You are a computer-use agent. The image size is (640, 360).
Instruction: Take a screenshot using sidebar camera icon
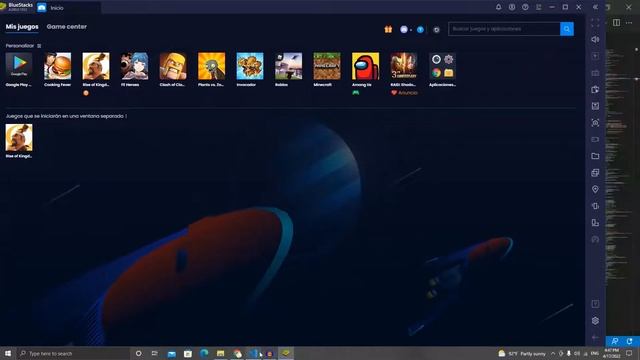pos(595,123)
